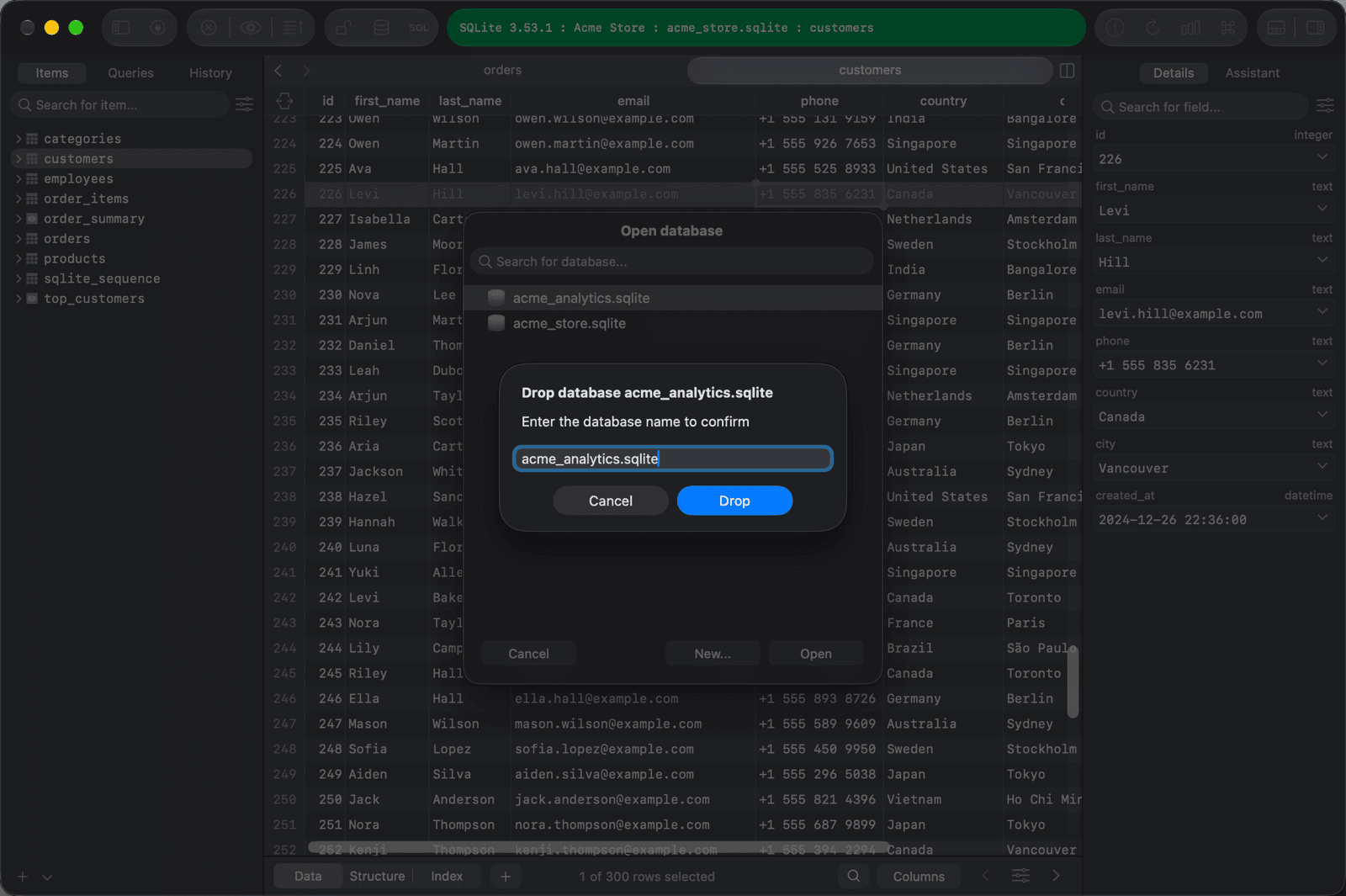Screen dimensions: 1346x896
Task: Click the split view icon beside customers tab
Action: (x=1067, y=71)
